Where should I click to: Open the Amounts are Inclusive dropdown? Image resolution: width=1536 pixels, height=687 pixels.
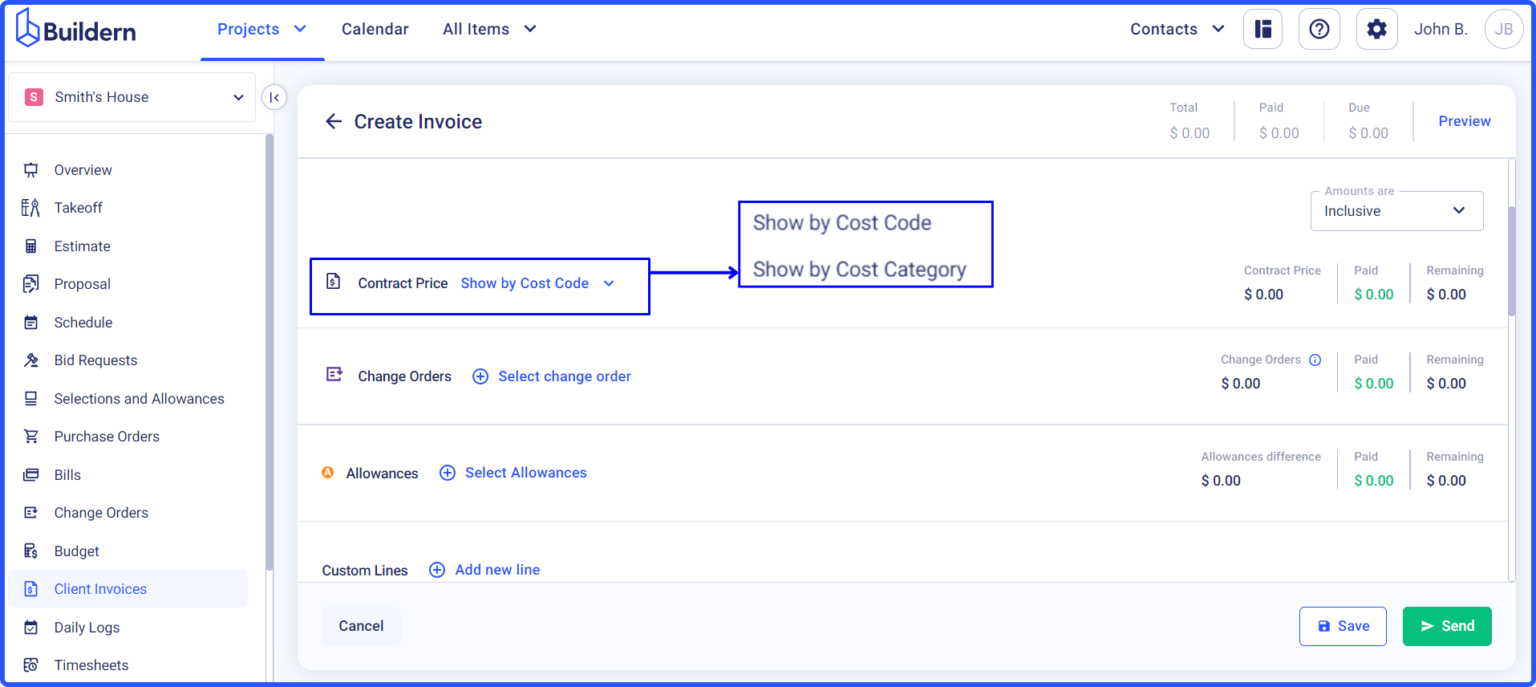(1396, 211)
